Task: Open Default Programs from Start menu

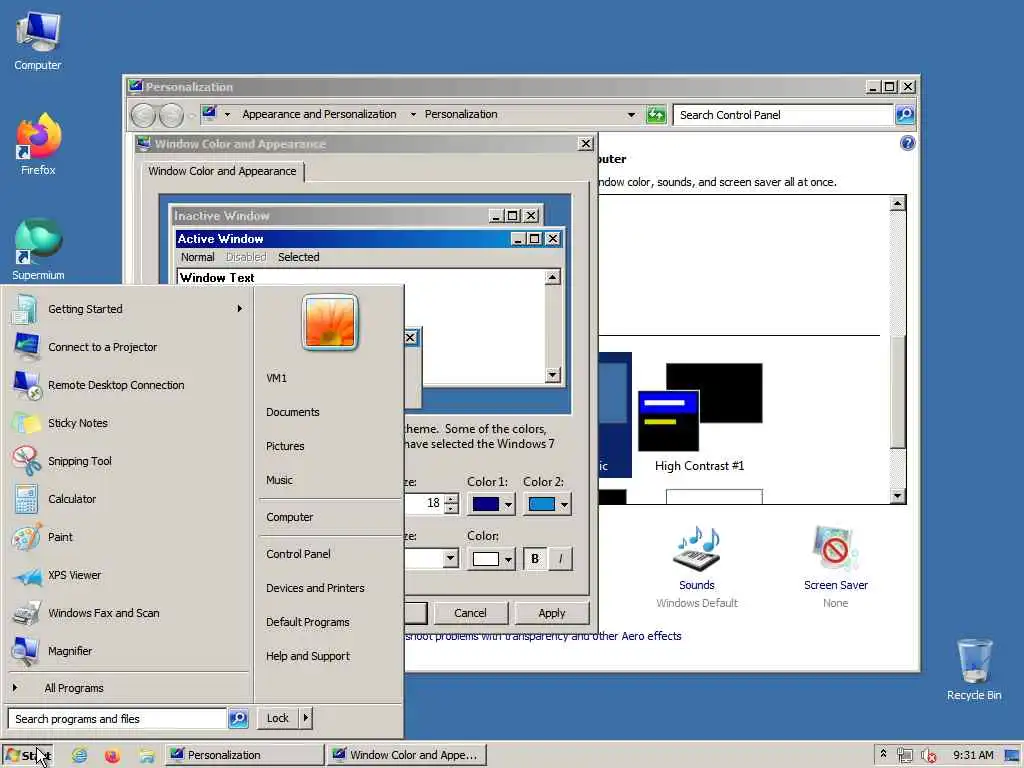Action: pos(308,622)
